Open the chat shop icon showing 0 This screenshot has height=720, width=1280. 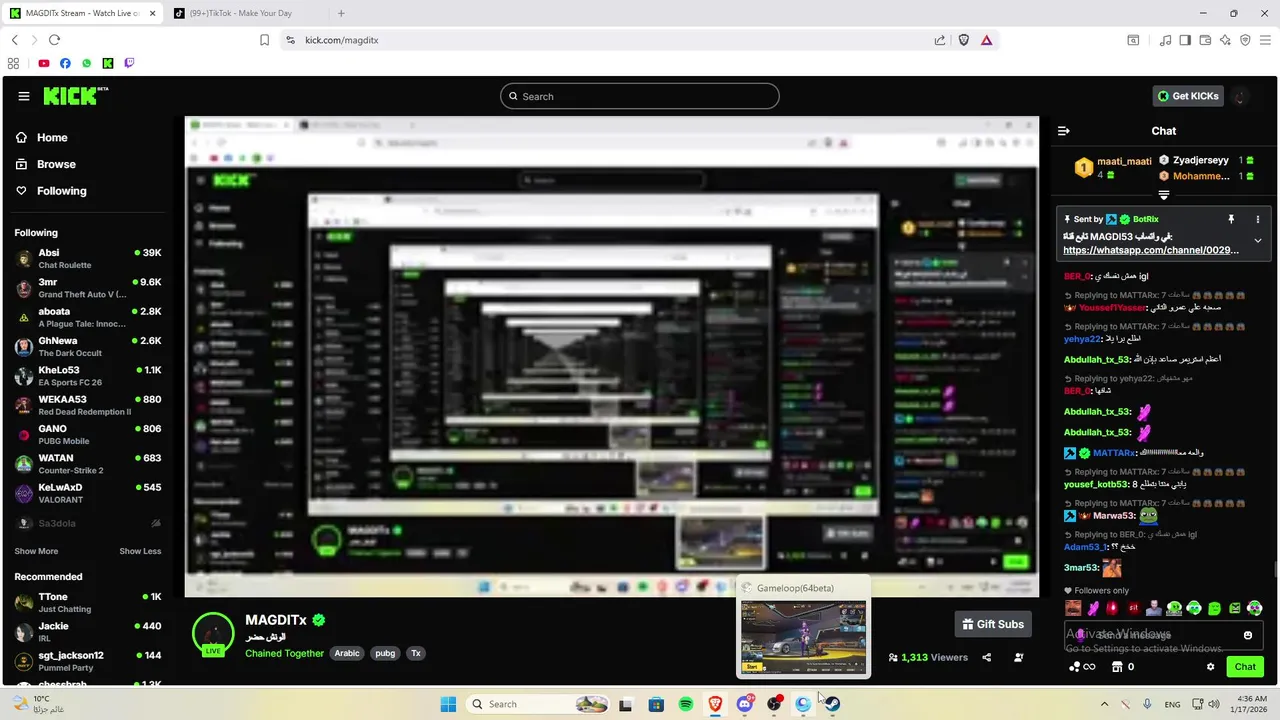1123,667
